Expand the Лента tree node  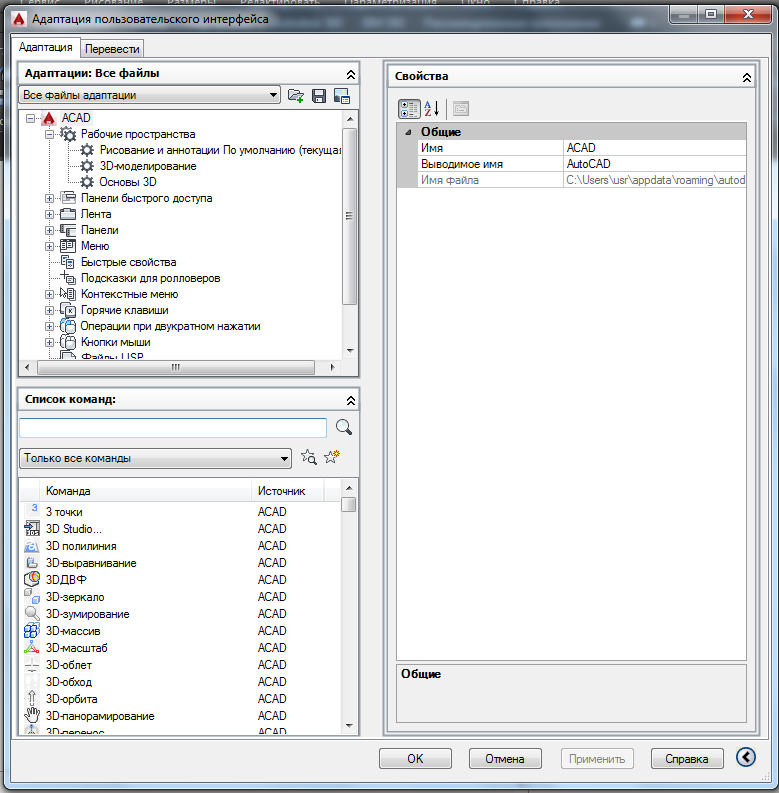coord(49,214)
